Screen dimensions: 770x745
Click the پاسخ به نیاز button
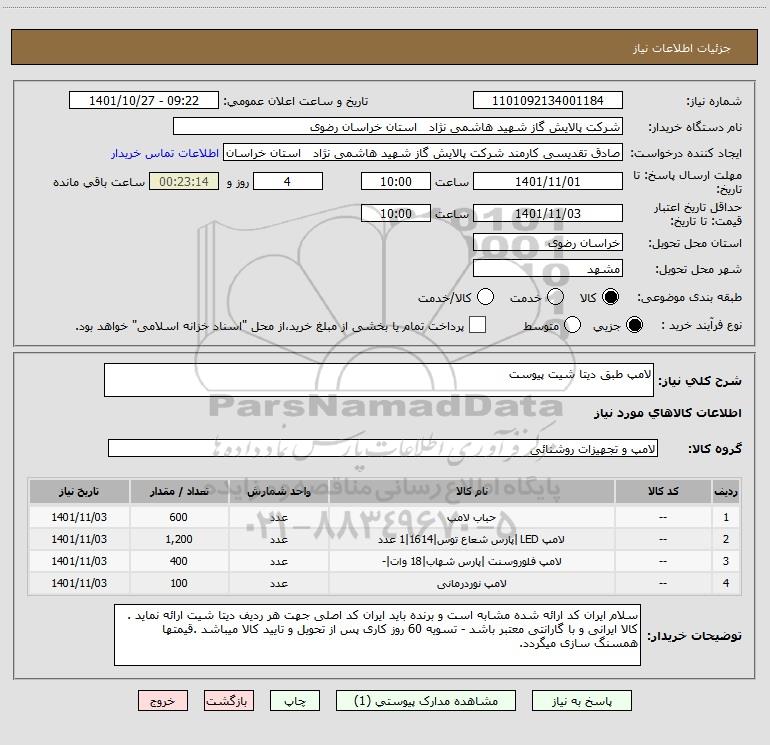581,701
